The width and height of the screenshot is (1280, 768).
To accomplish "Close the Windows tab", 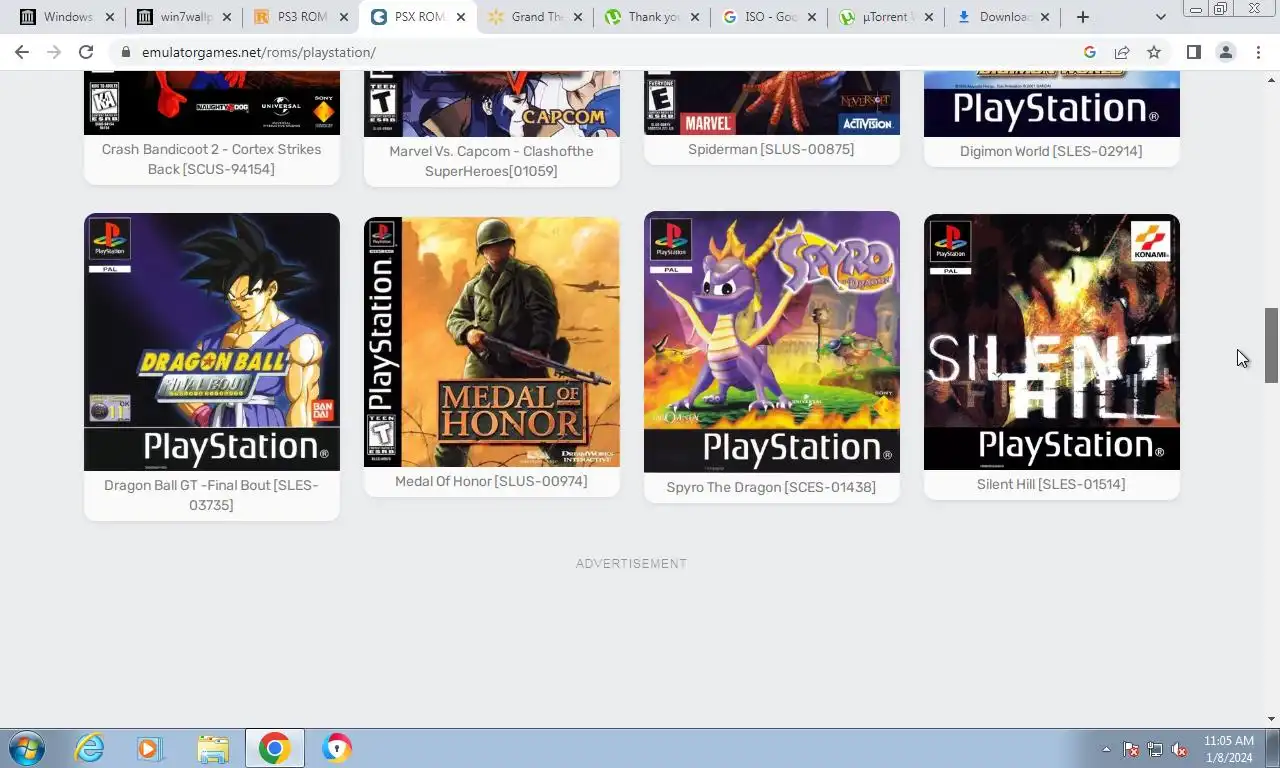I will [x=110, y=17].
